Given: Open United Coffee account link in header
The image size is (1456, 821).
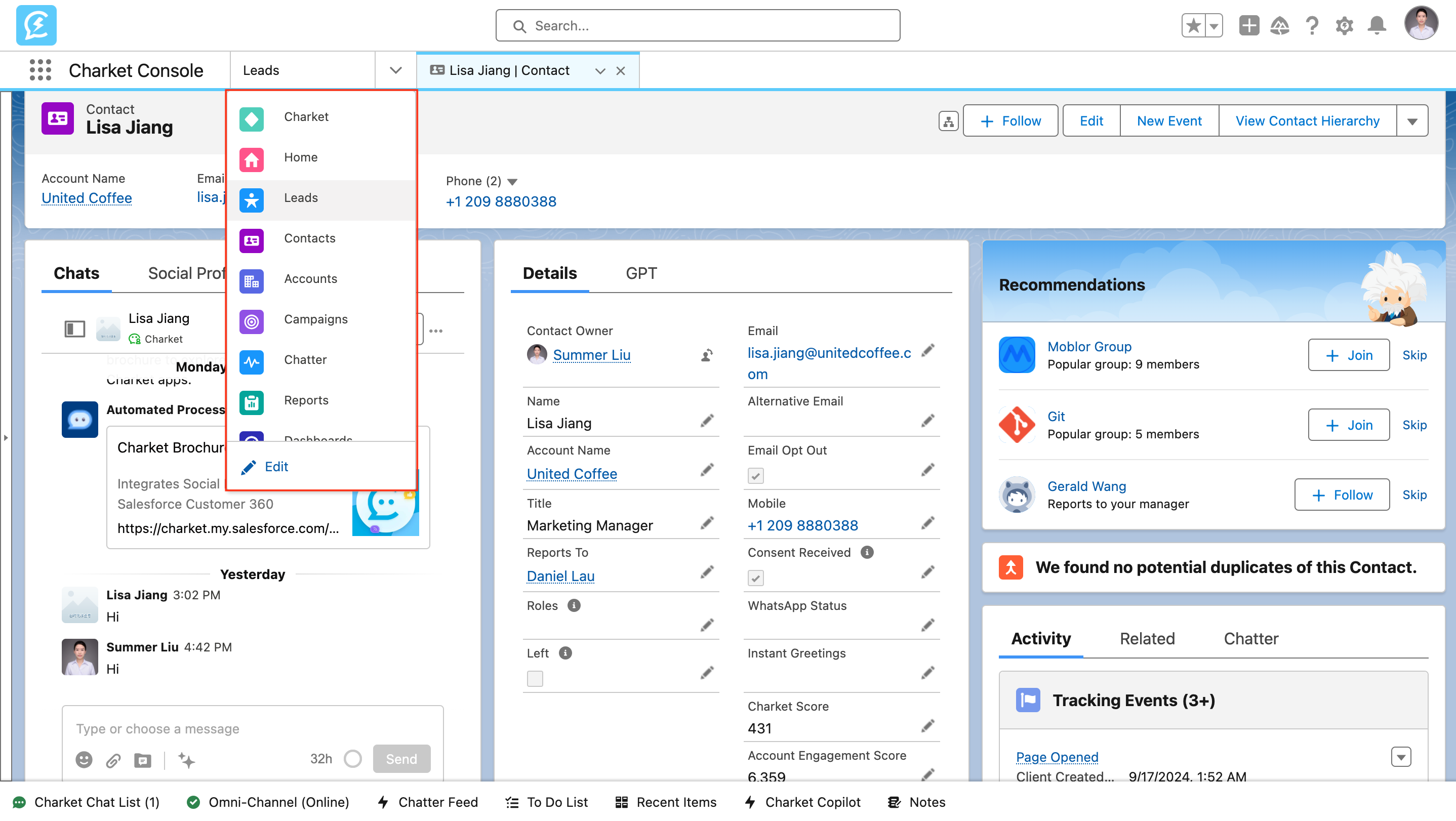Looking at the screenshot, I should point(87,198).
